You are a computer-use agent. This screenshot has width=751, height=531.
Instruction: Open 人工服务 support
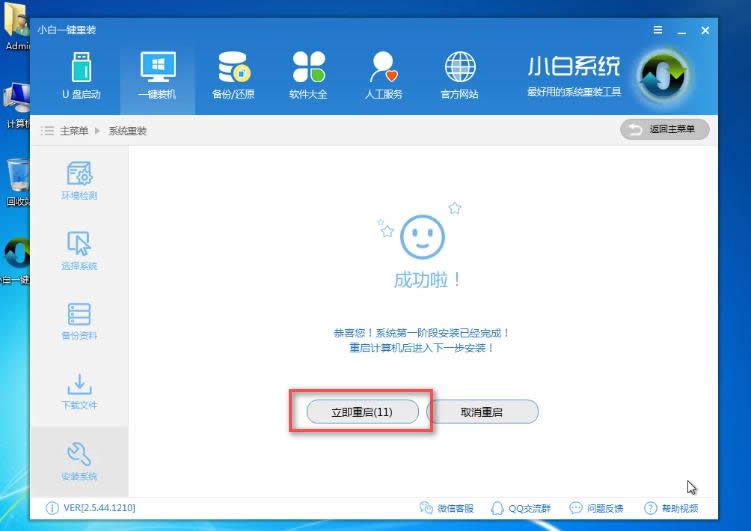(383, 76)
